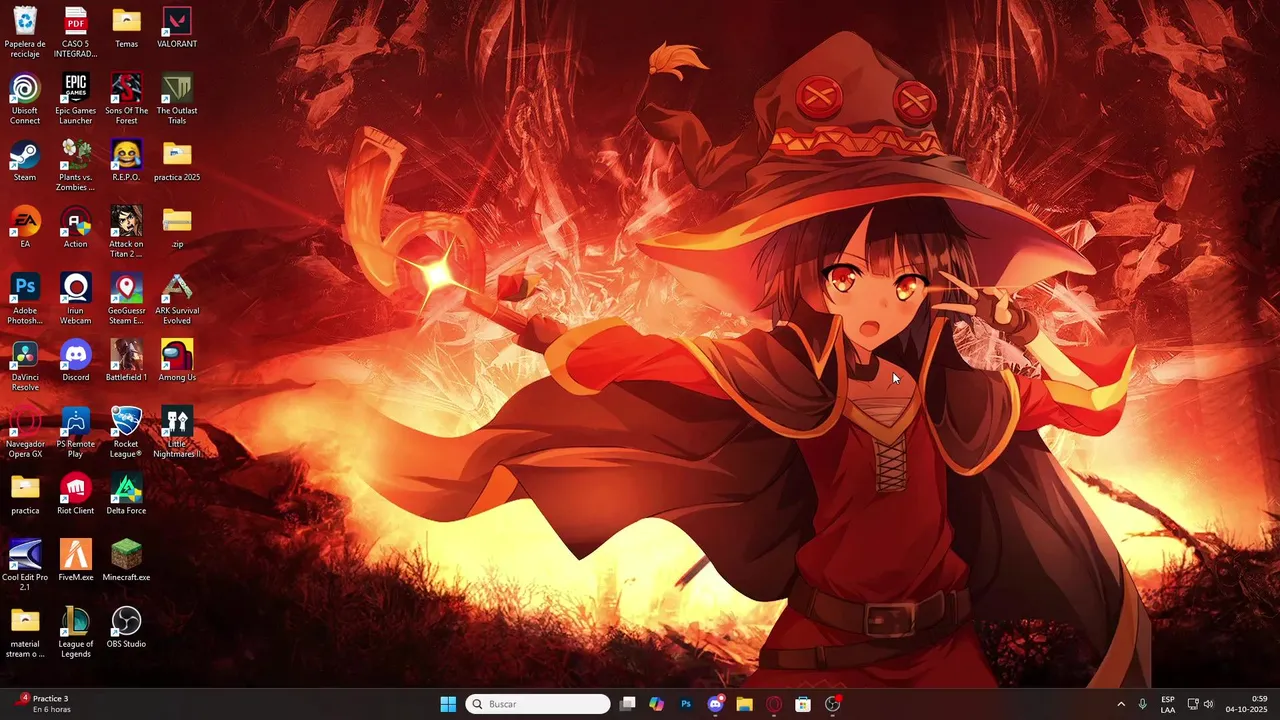This screenshot has height=720, width=1280.
Task: Launch the VALORANT shortcut
Action: (177, 26)
